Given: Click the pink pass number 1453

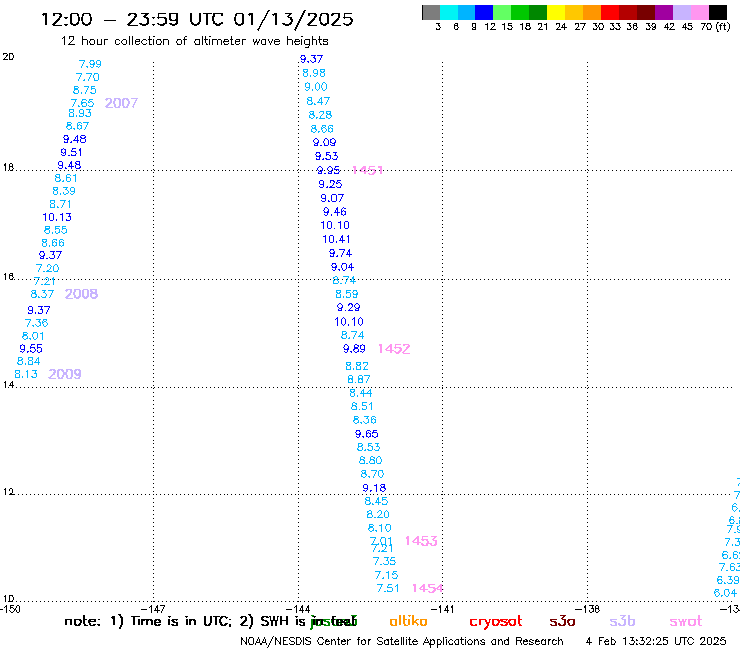Looking at the screenshot, I should click(x=421, y=541).
